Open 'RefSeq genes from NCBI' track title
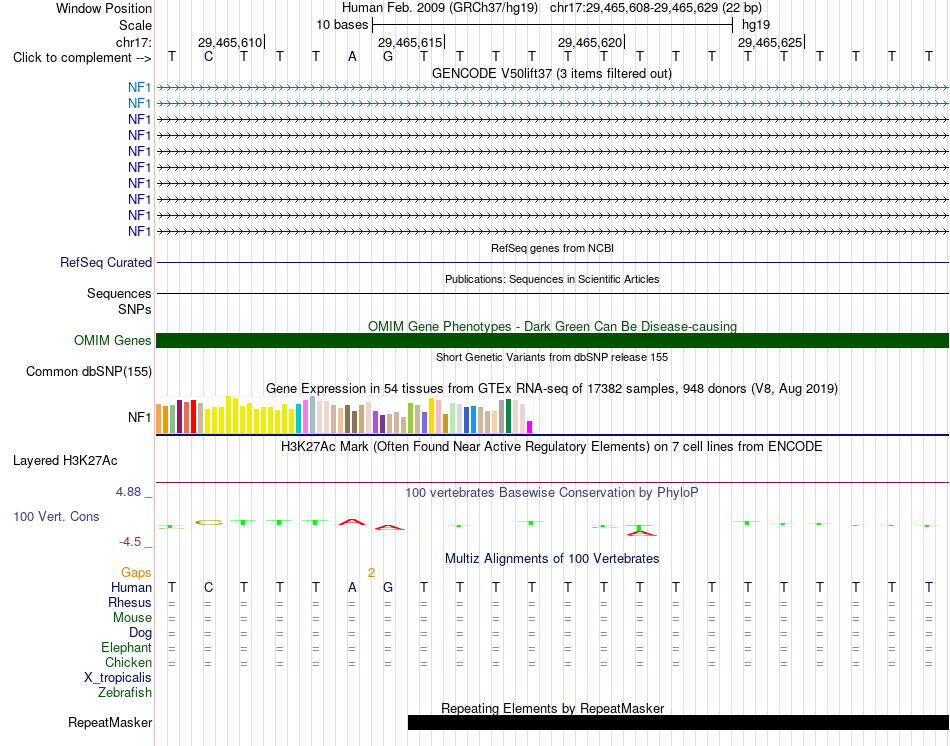950x746 pixels. tap(552, 248)
